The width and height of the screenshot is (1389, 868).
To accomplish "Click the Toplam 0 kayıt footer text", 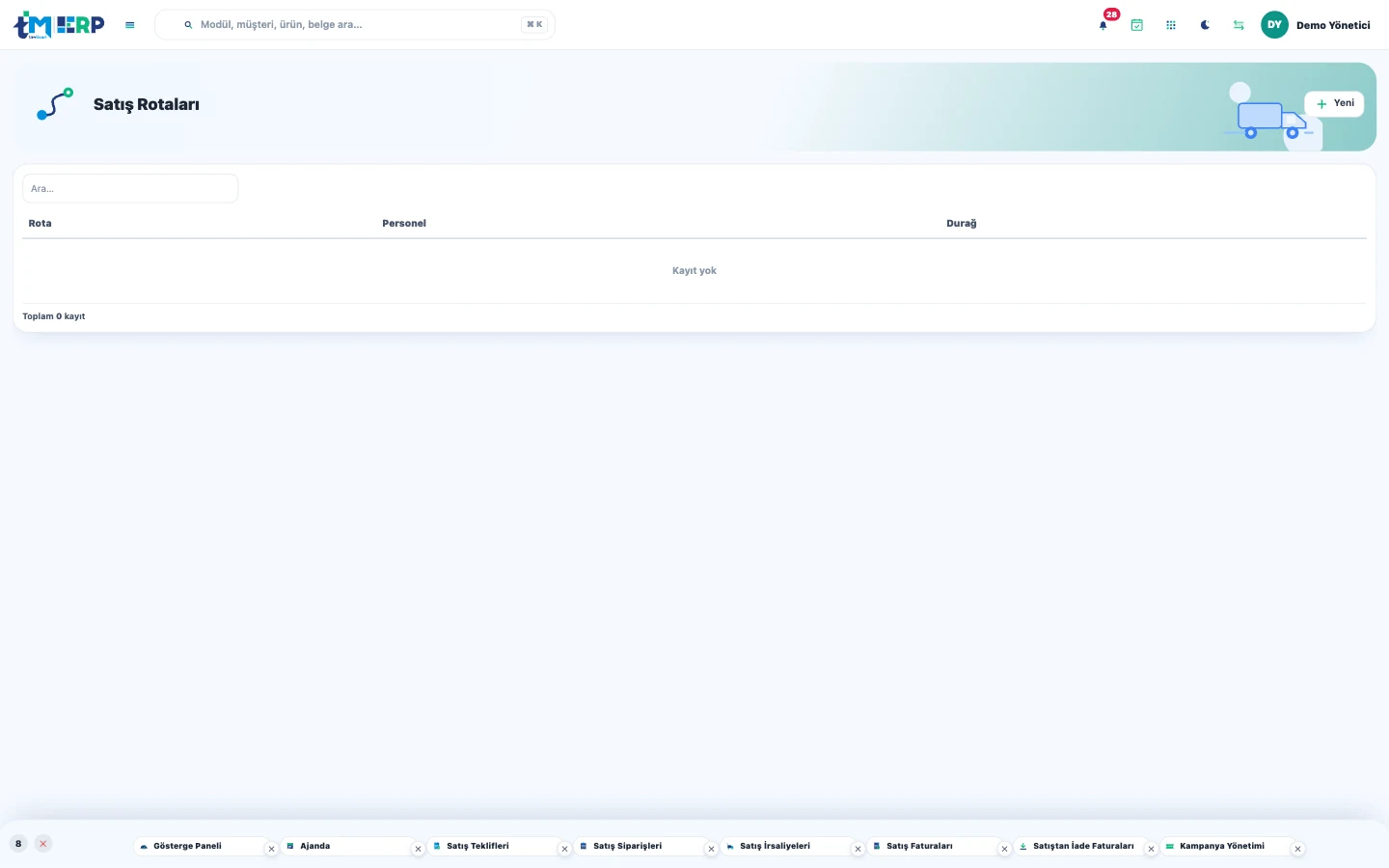I will point(54,316).
